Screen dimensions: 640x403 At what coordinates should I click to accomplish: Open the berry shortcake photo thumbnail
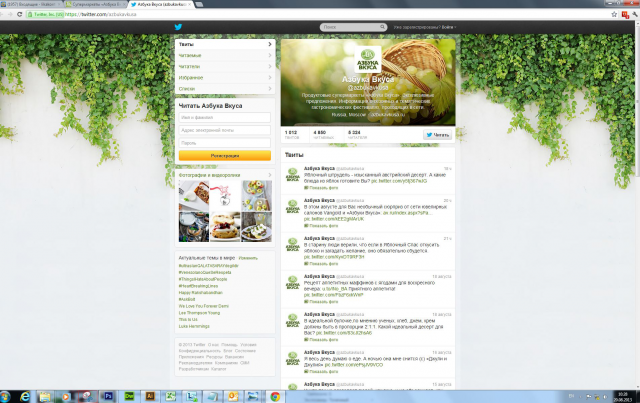(x=225, y=227)
